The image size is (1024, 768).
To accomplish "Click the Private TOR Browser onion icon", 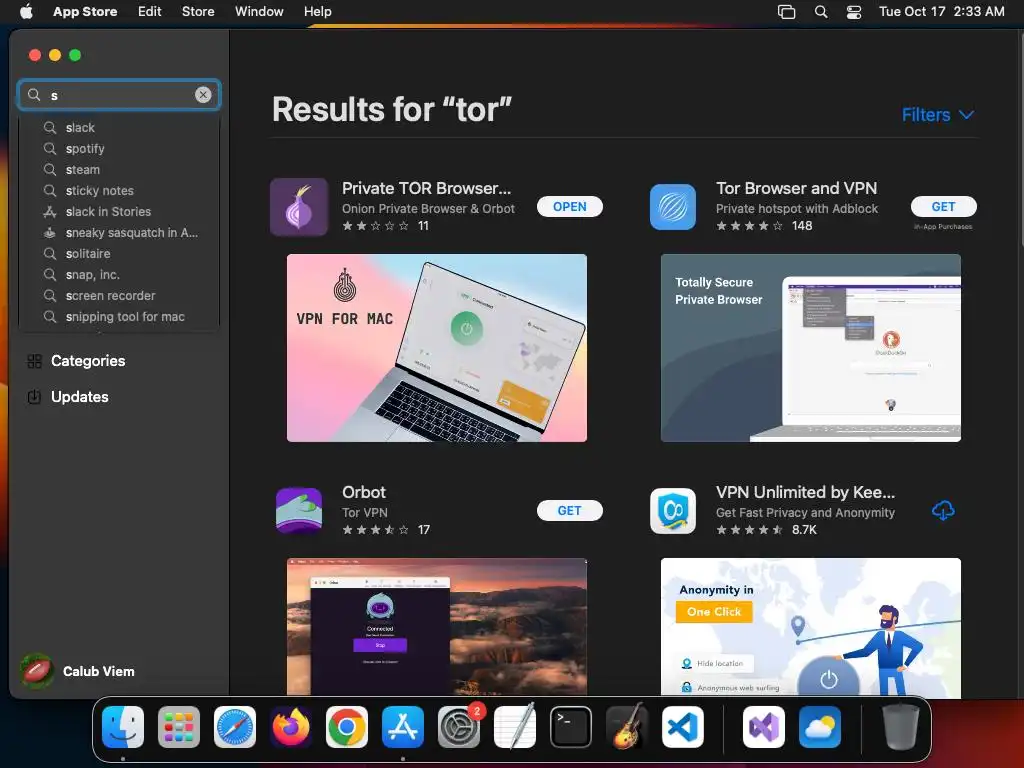I will pyautogui.click(x=299, y=207).
